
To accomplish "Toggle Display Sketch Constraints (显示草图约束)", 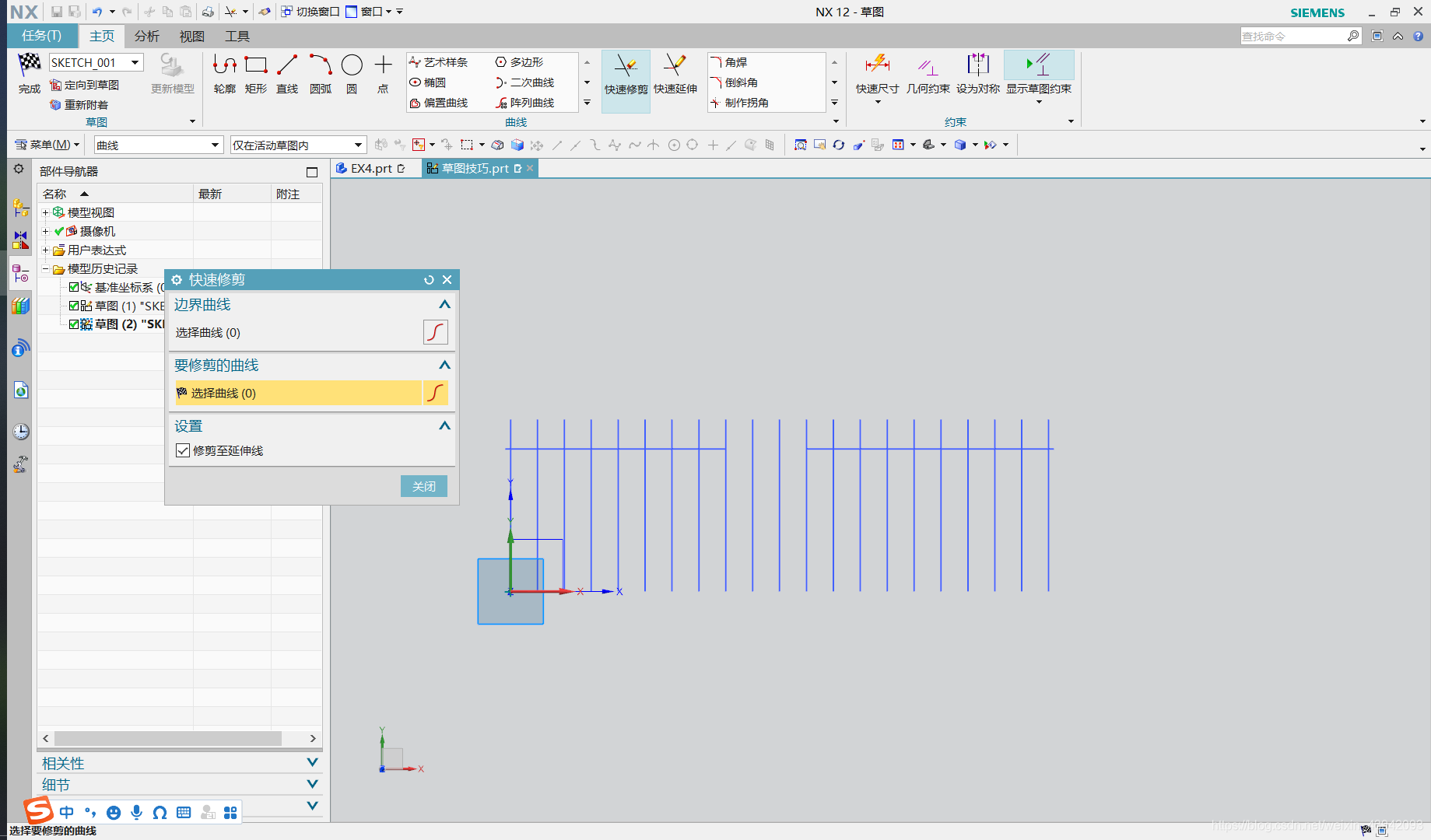I will 1039,75.
